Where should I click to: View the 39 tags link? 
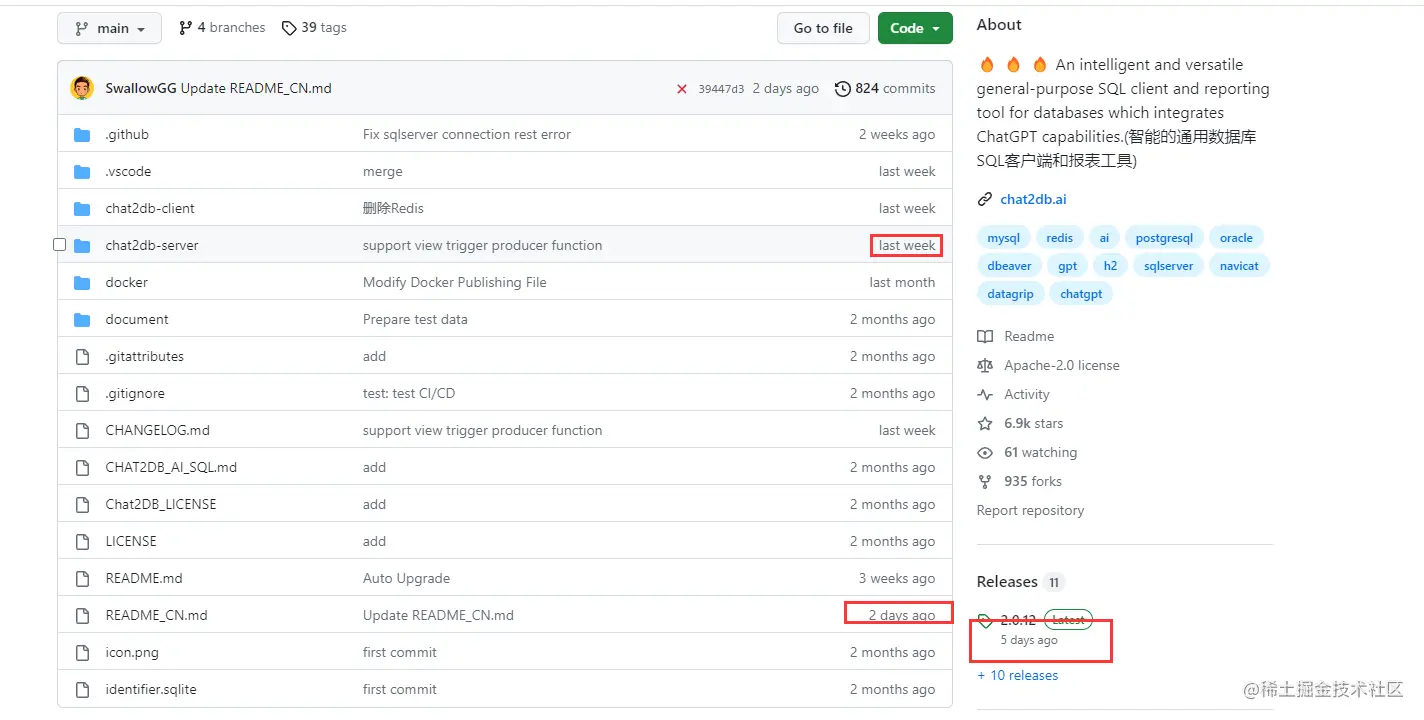pos(314,28)
